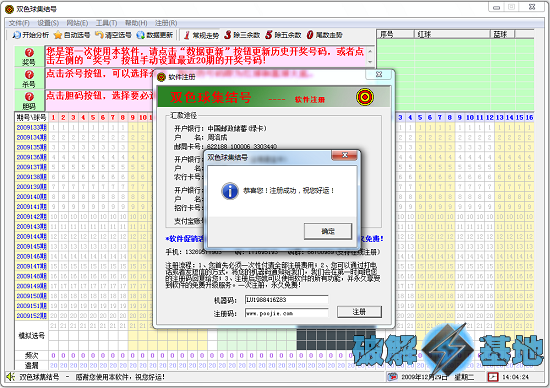The height and width of the screenshot is (388, 550).
Task: Click the 杀号 help button on the left
Action: click(29, 79)
